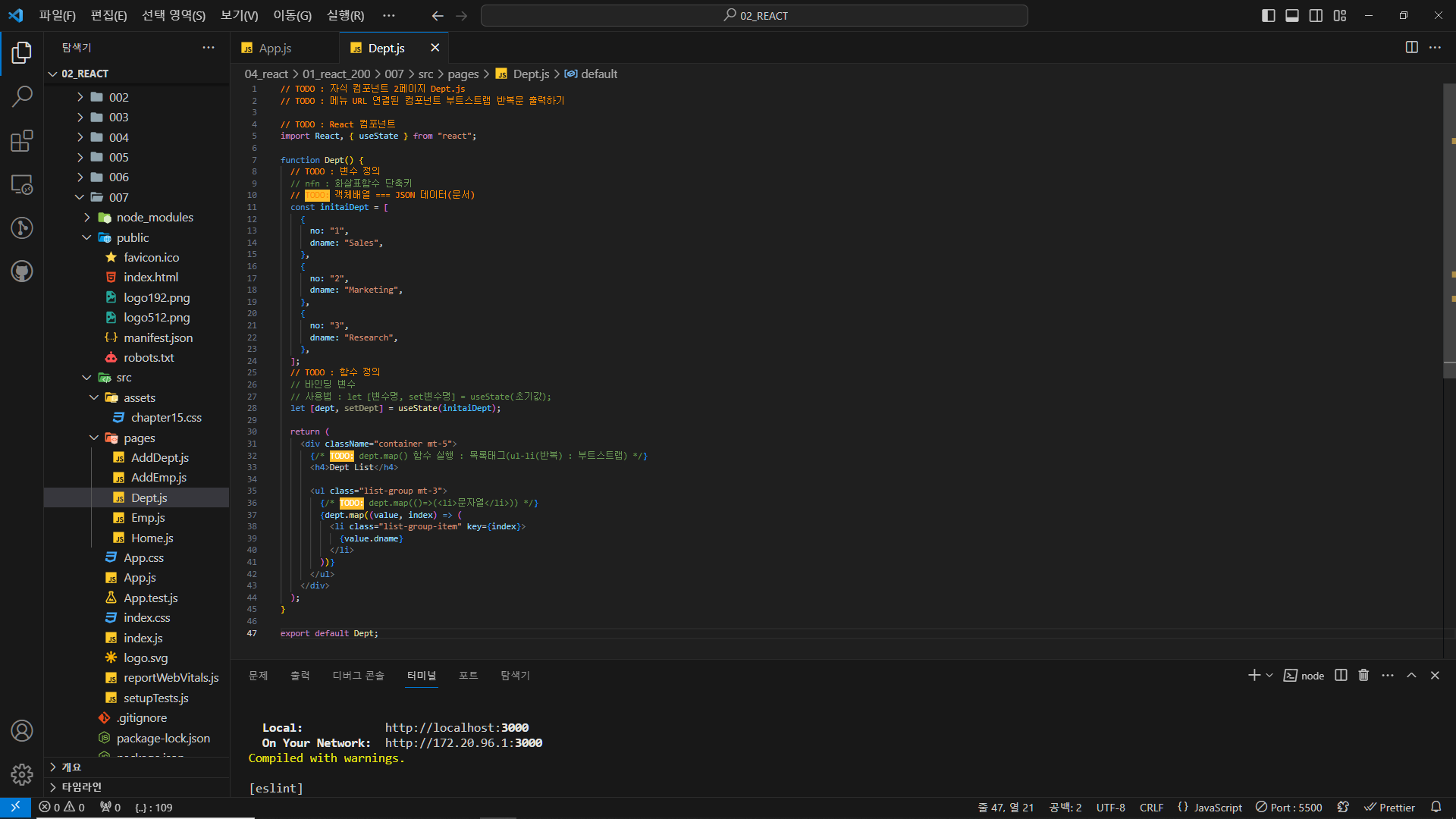Open the new terminal launch profile dropdown
The image size is (1456, 819).
1269,675
